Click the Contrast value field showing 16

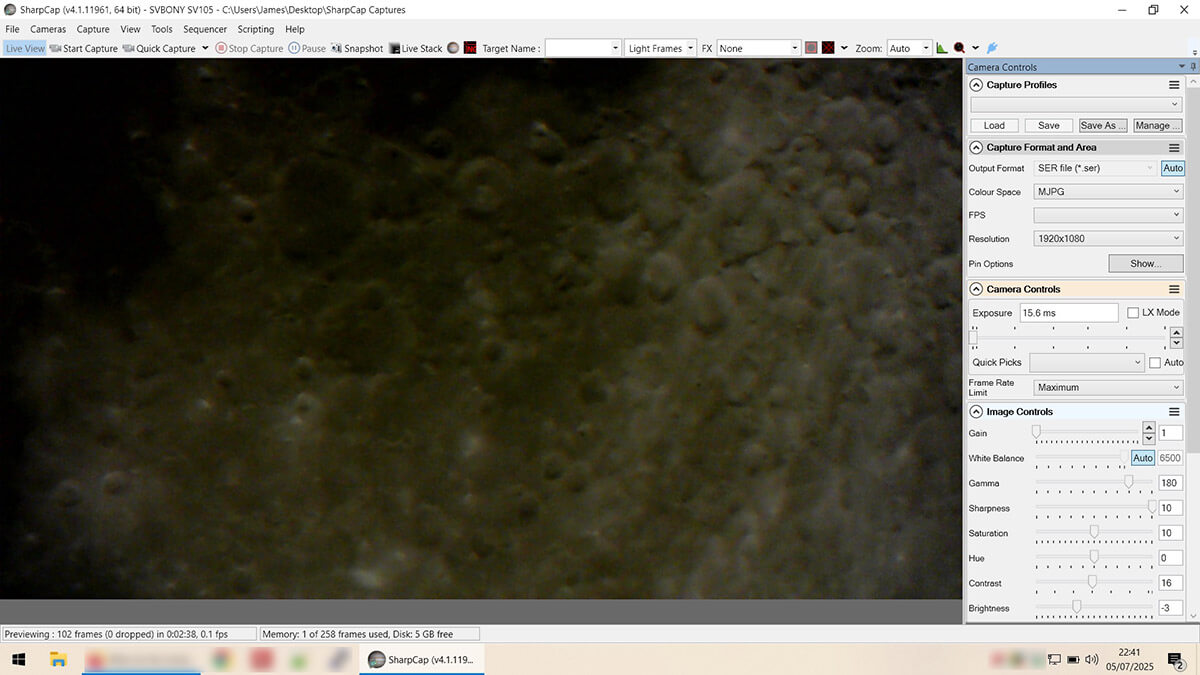[x=1170, y=583]
